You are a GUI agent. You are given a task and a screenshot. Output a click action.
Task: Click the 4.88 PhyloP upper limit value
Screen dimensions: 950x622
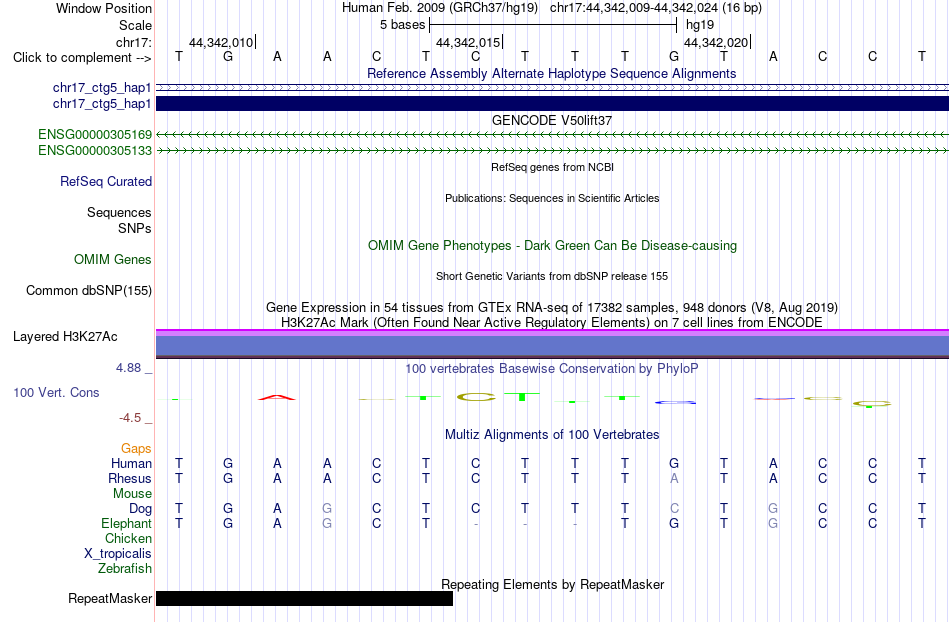(x=128, y=368)
